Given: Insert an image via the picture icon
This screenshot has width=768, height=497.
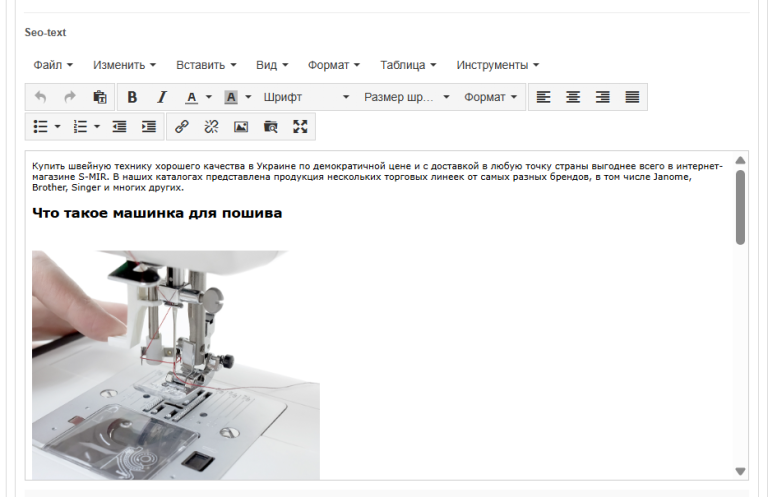Looking at the screenshot, I should [x=241, y=127].
